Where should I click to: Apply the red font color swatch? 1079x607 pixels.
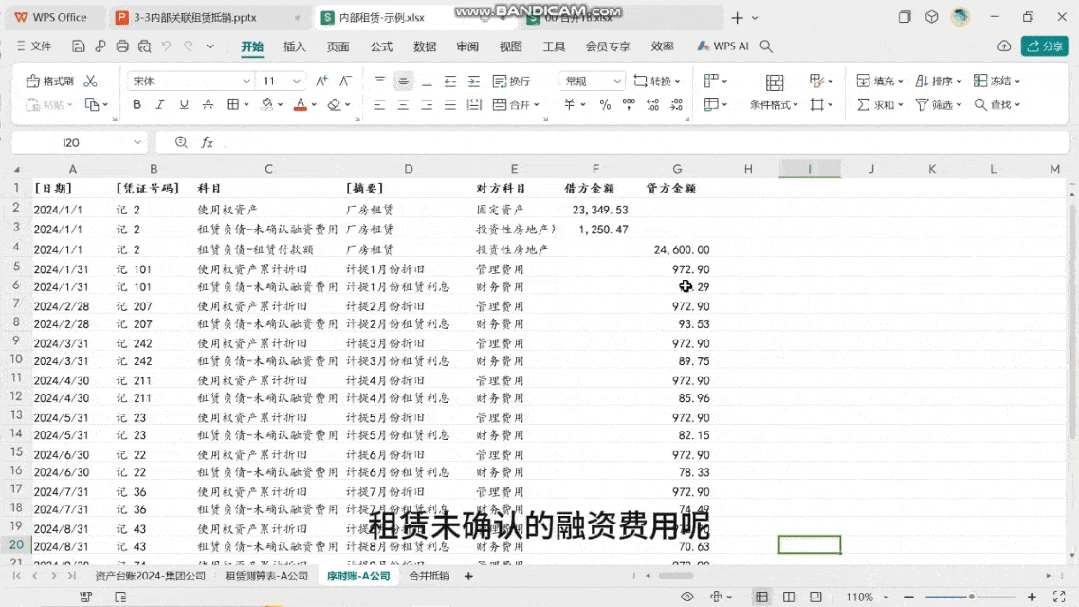tap(300, 105)
